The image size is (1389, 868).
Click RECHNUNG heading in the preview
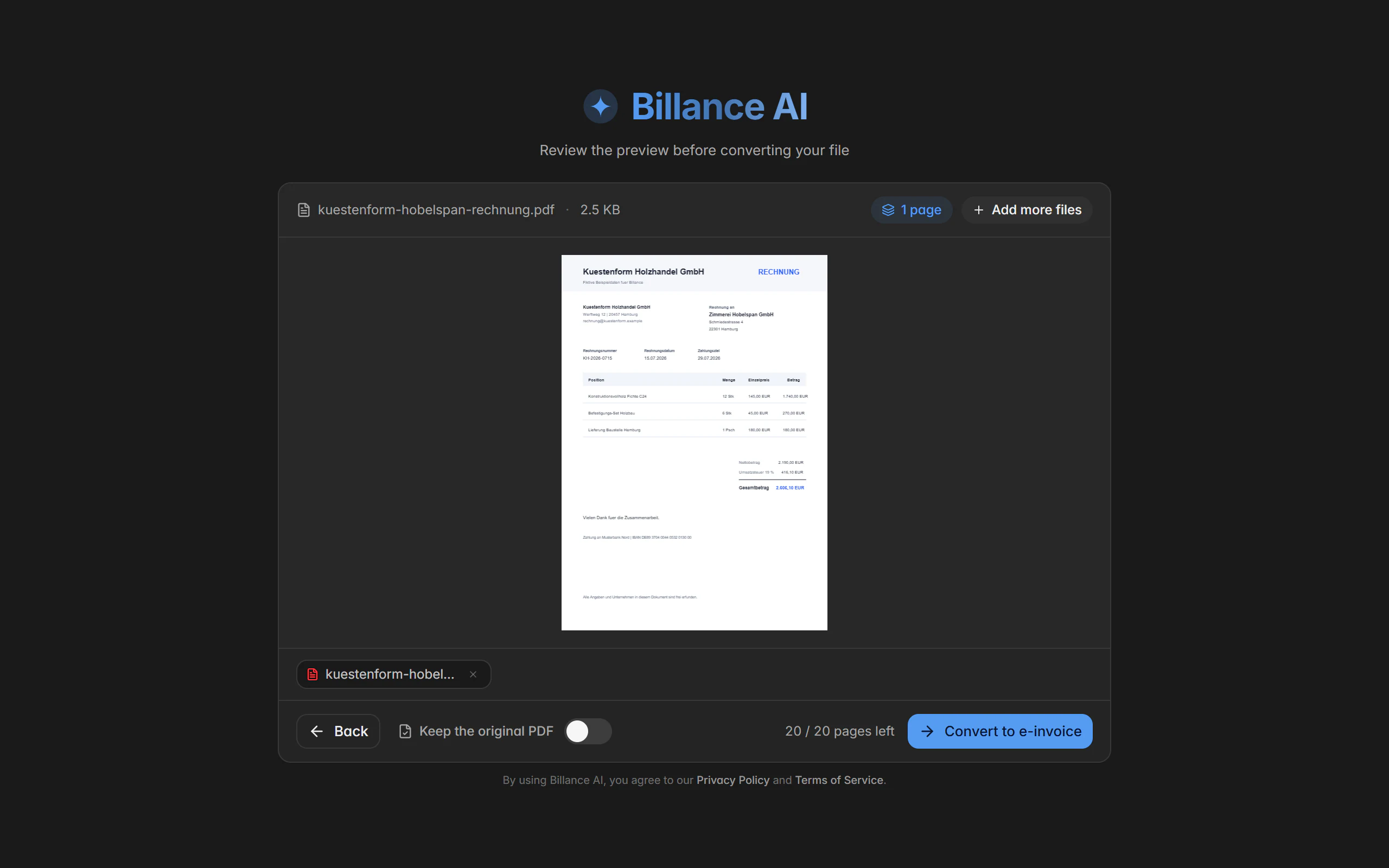pos(778,272)
